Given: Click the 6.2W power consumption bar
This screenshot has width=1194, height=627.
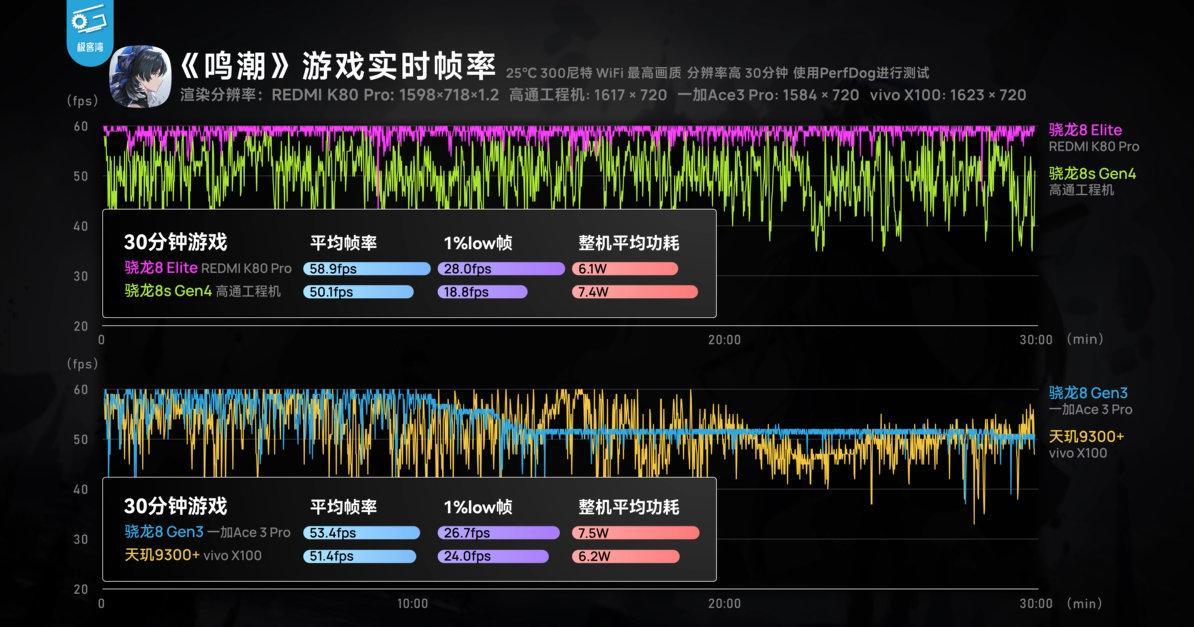Looking at the screenshot, I should click(625, 556).
